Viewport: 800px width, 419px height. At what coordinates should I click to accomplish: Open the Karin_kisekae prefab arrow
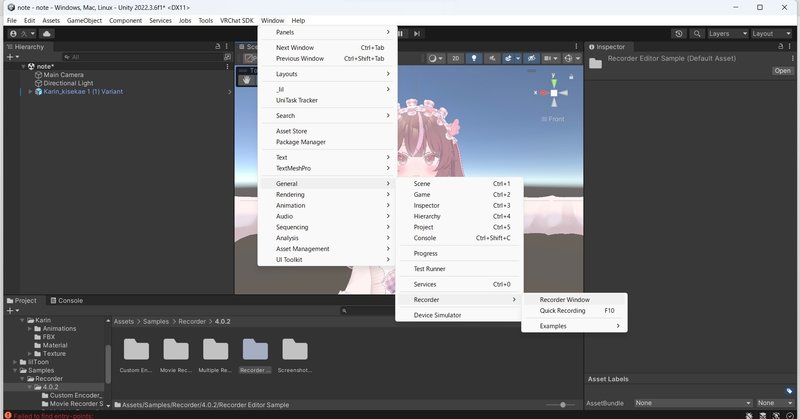[230, 92]
